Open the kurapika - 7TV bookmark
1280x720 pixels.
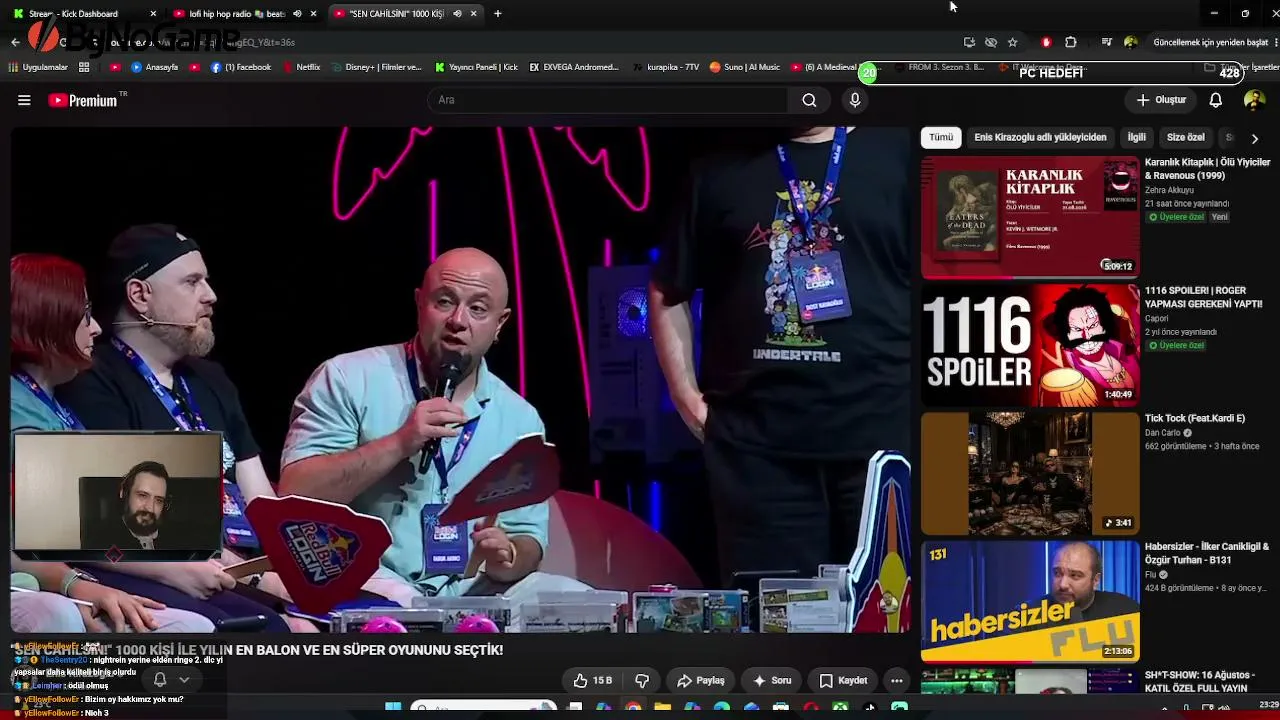(x=666, y=67)
